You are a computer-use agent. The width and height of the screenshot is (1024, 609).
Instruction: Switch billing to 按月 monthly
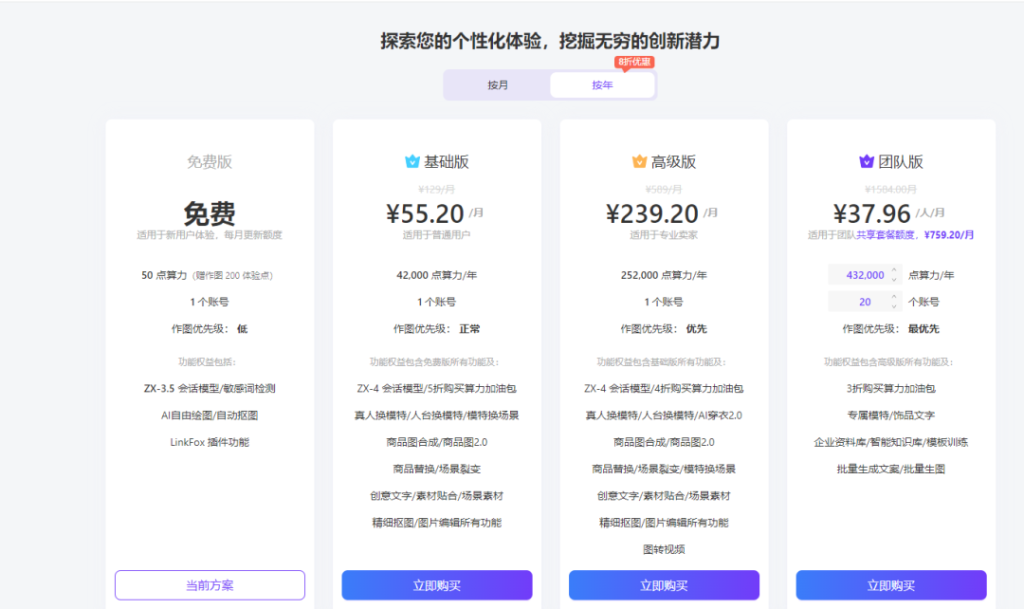coord(498,85)
